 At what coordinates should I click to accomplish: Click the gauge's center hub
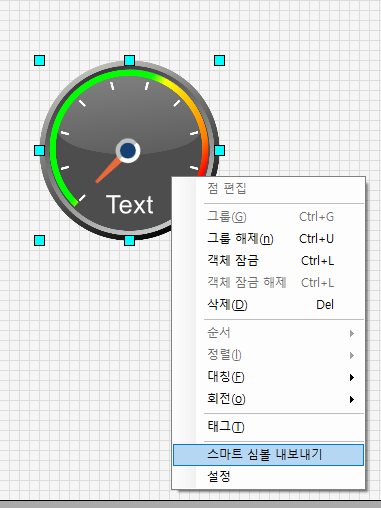[x=128, y=151]
